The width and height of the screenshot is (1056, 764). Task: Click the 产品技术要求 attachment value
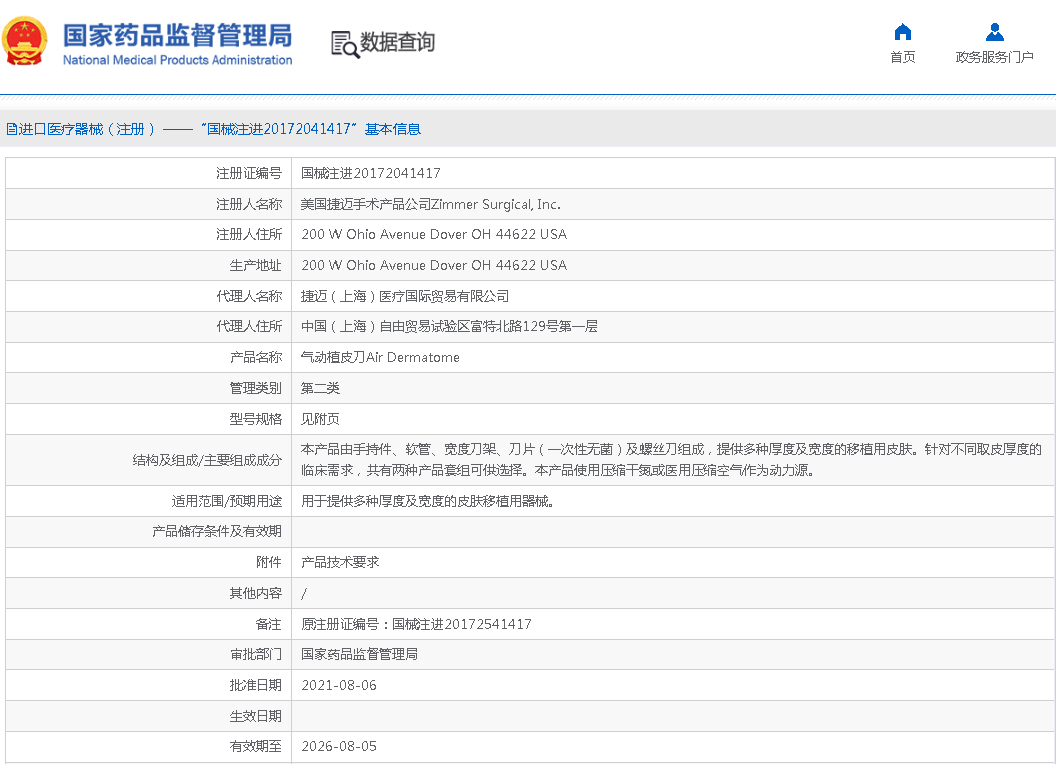click(x=339, y=562)
